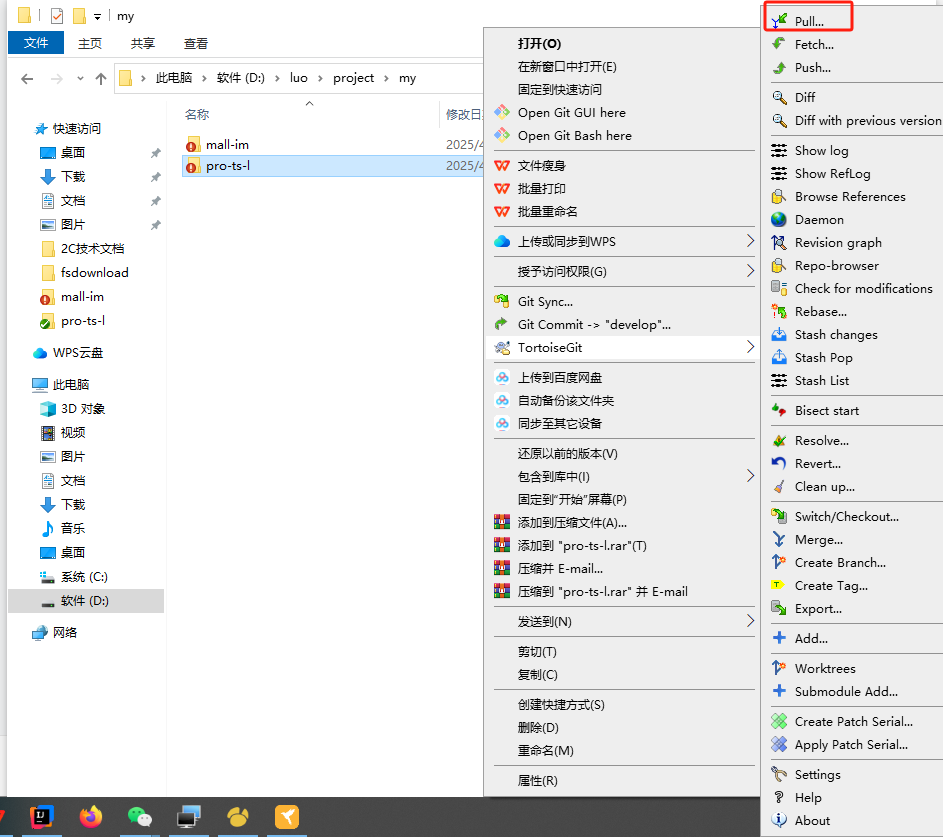Click the Merge icon
943x837 pixels.
779,539
